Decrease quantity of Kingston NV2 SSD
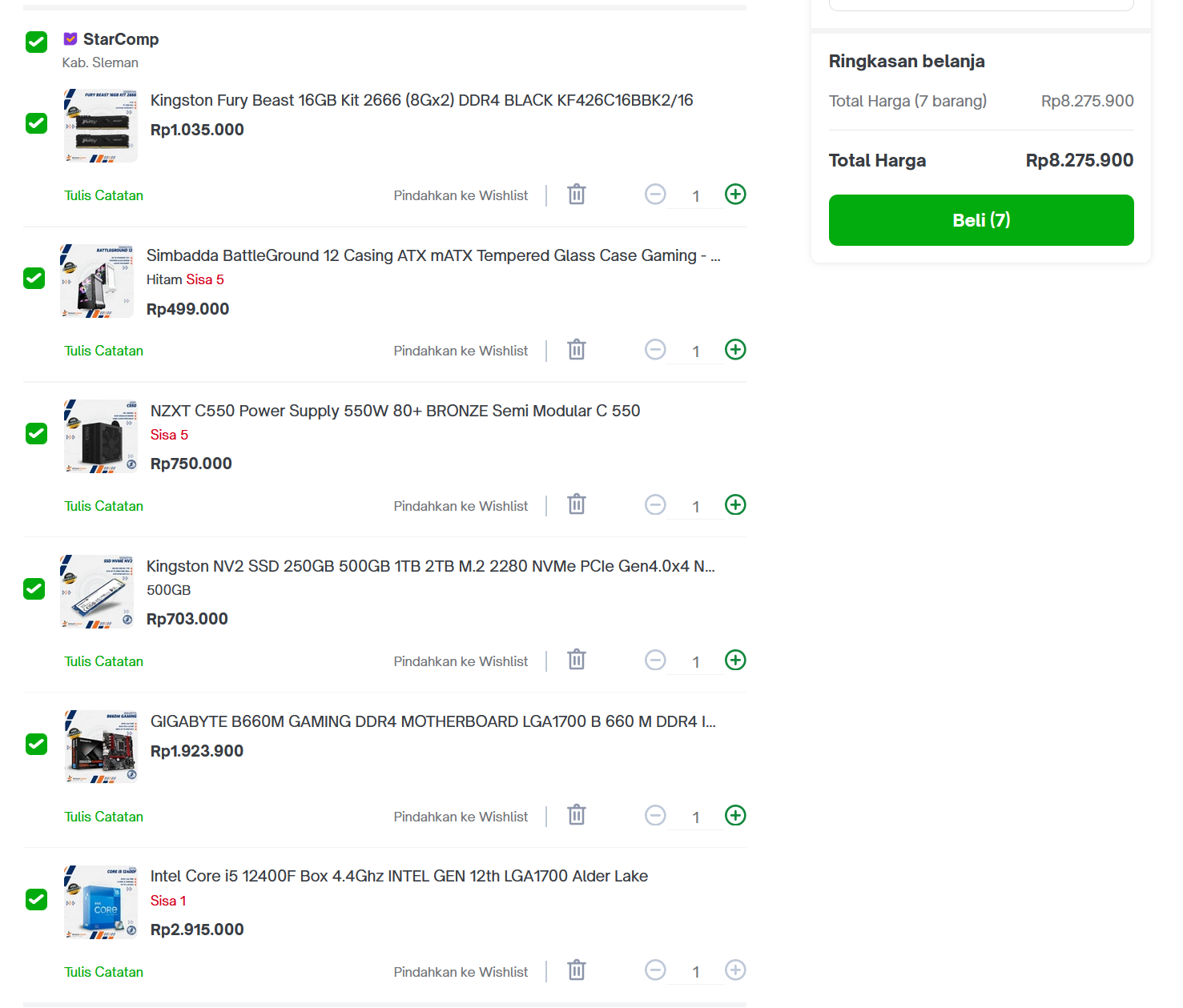Screen dimensions: 1183x1008 (655, 661)
